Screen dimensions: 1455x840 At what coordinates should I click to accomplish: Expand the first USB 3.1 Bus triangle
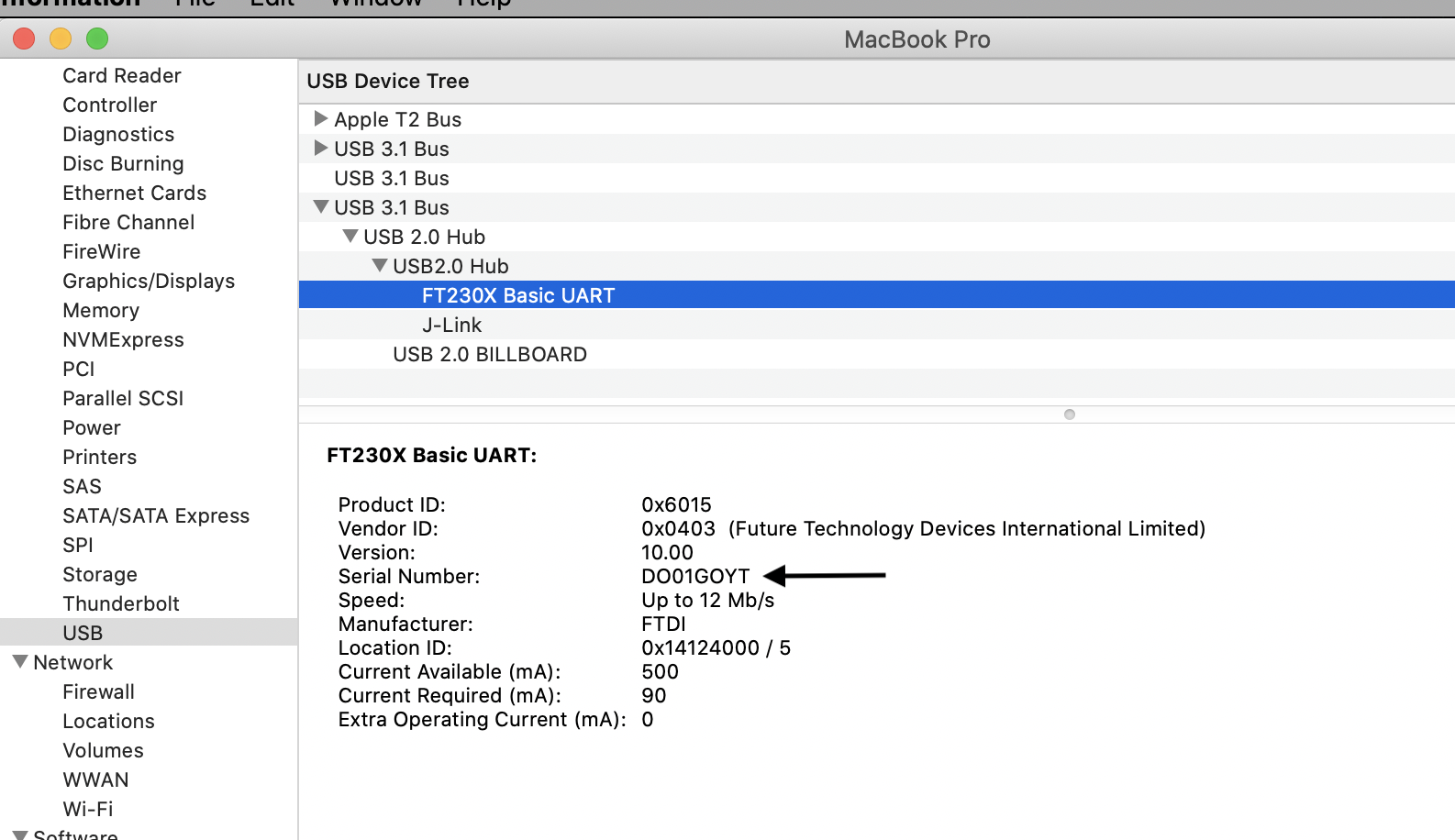click(x=321, y=148)
